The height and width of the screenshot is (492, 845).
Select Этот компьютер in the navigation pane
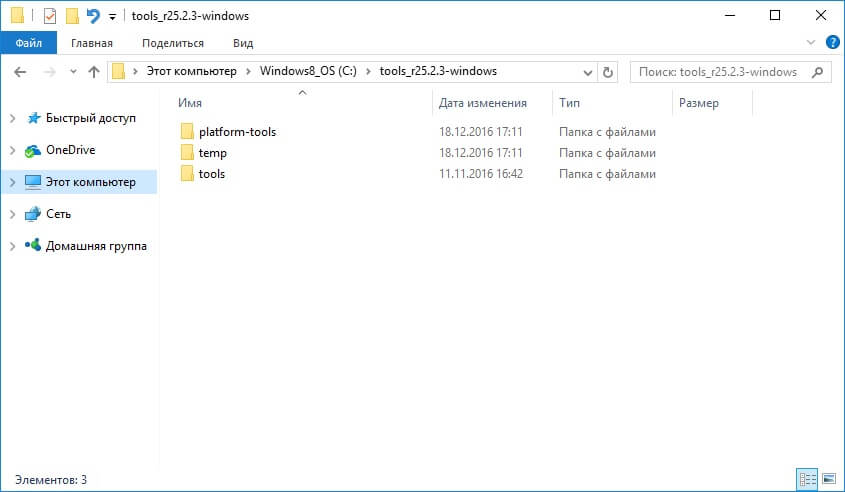pyautogui.click(x=91, y=182)
